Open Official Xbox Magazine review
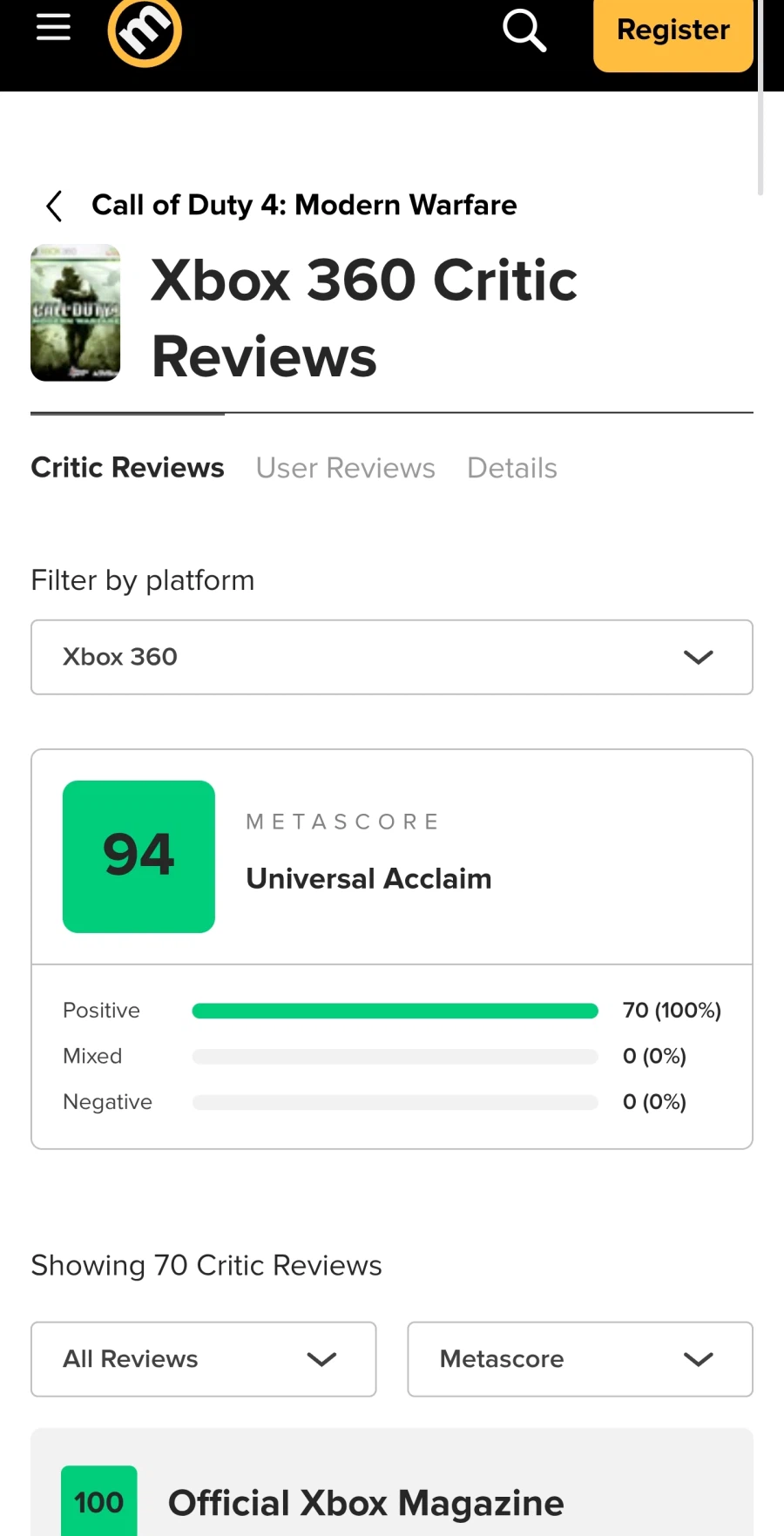 click(x=366, y=1504)
